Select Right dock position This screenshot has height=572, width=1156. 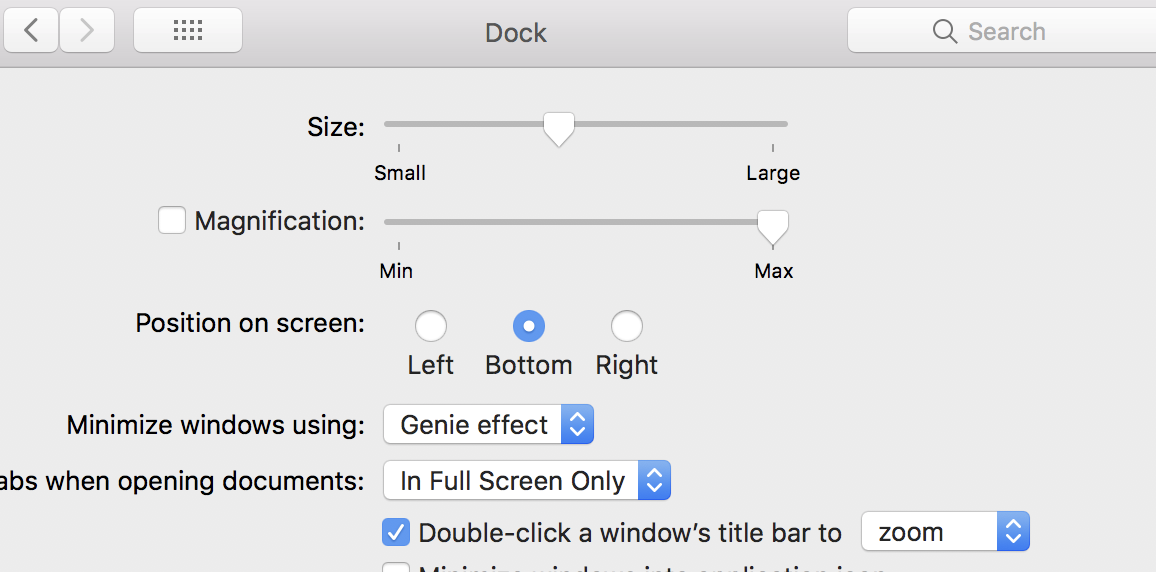[x=627, y=326]
